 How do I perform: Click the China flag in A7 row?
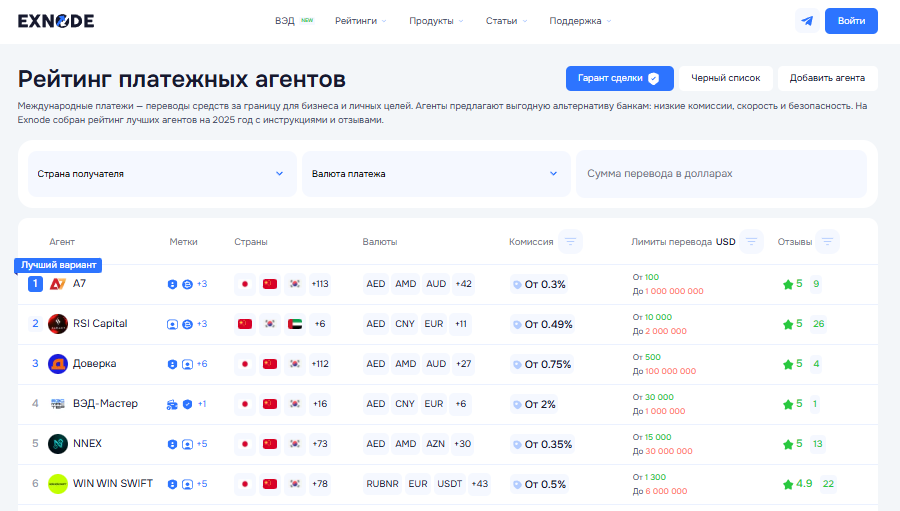[x=270, y=284]
